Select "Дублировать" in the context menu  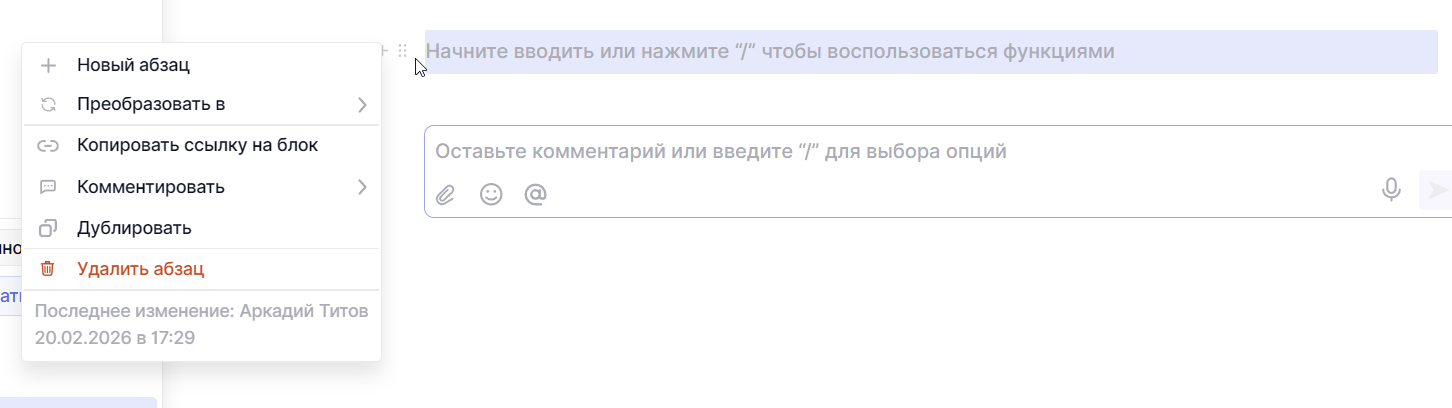134,228
